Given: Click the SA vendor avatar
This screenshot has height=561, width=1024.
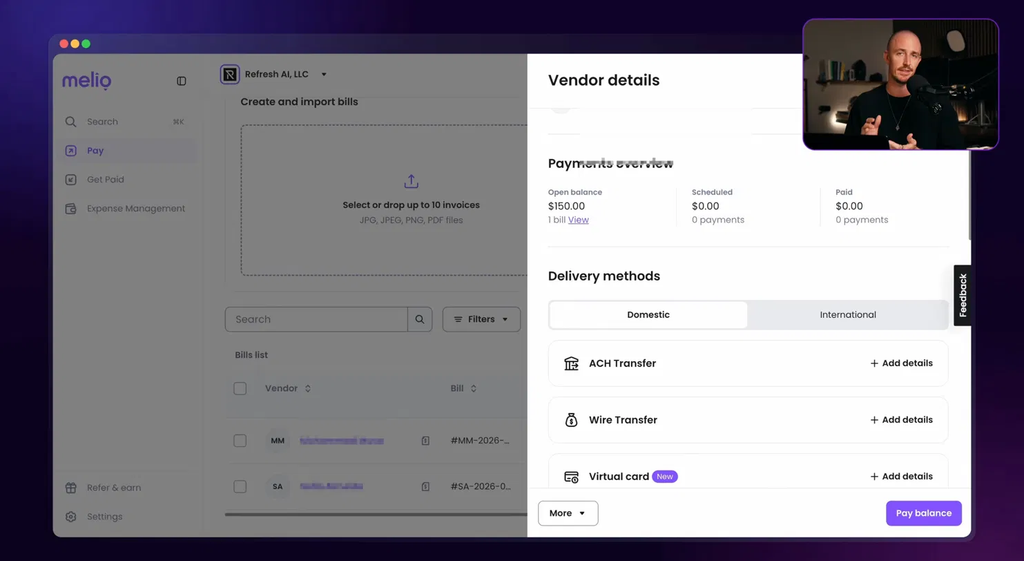Looking at the screenshot, I should [278, 487].
